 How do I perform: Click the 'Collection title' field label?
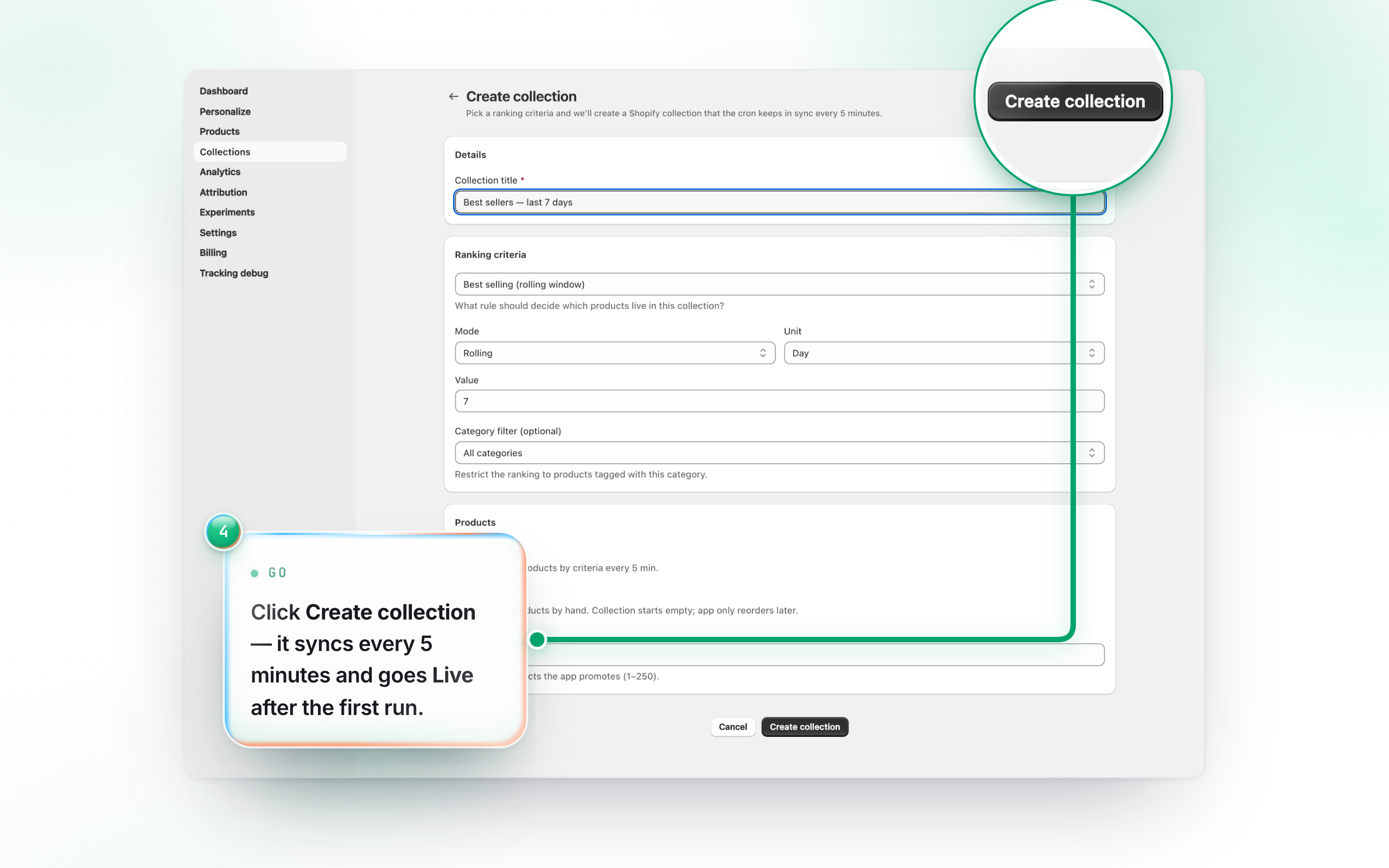click(x=486, y=180)
